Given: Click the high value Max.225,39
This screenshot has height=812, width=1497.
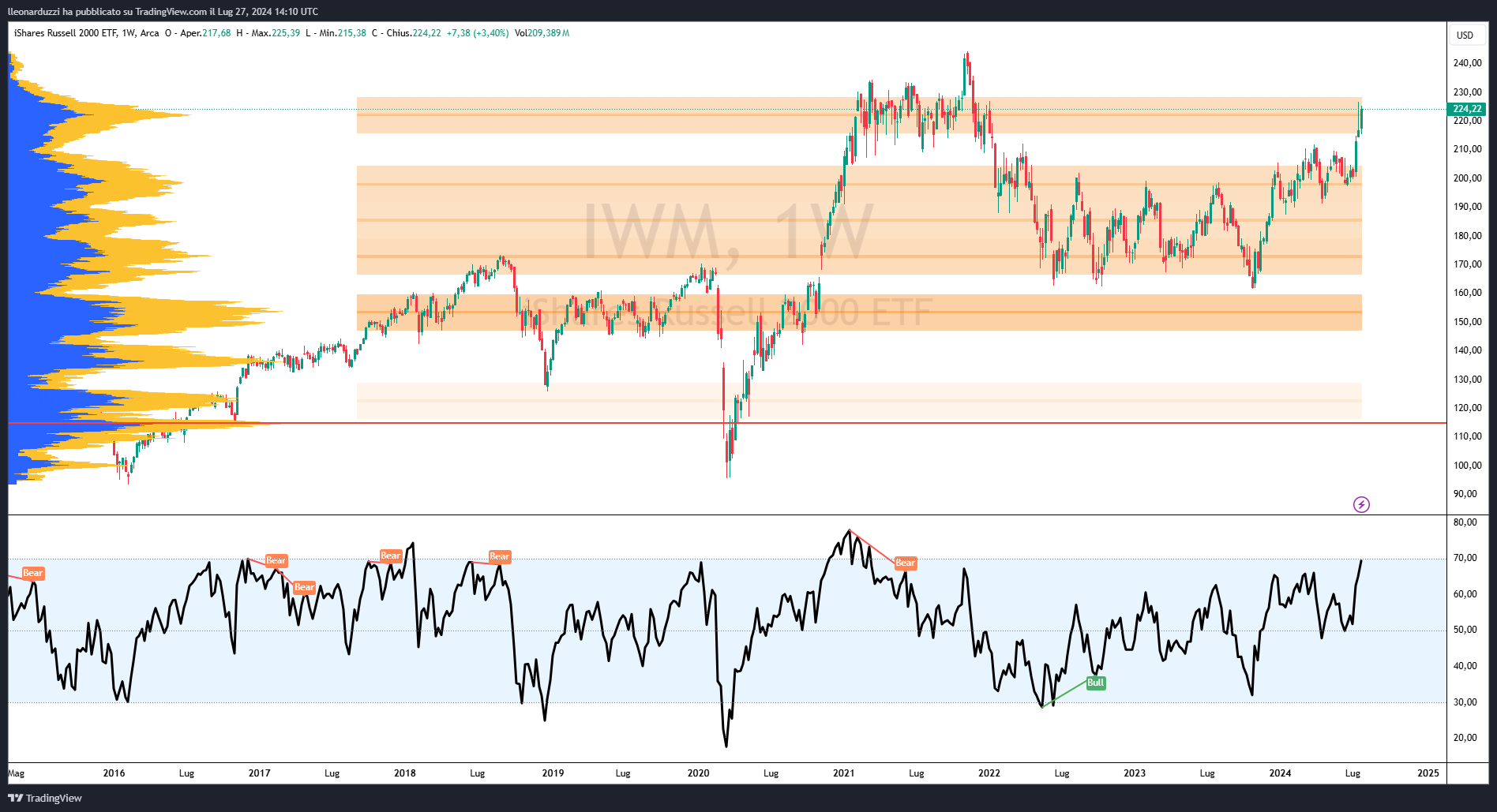Looking at the screenshot, I should [276, 33].
